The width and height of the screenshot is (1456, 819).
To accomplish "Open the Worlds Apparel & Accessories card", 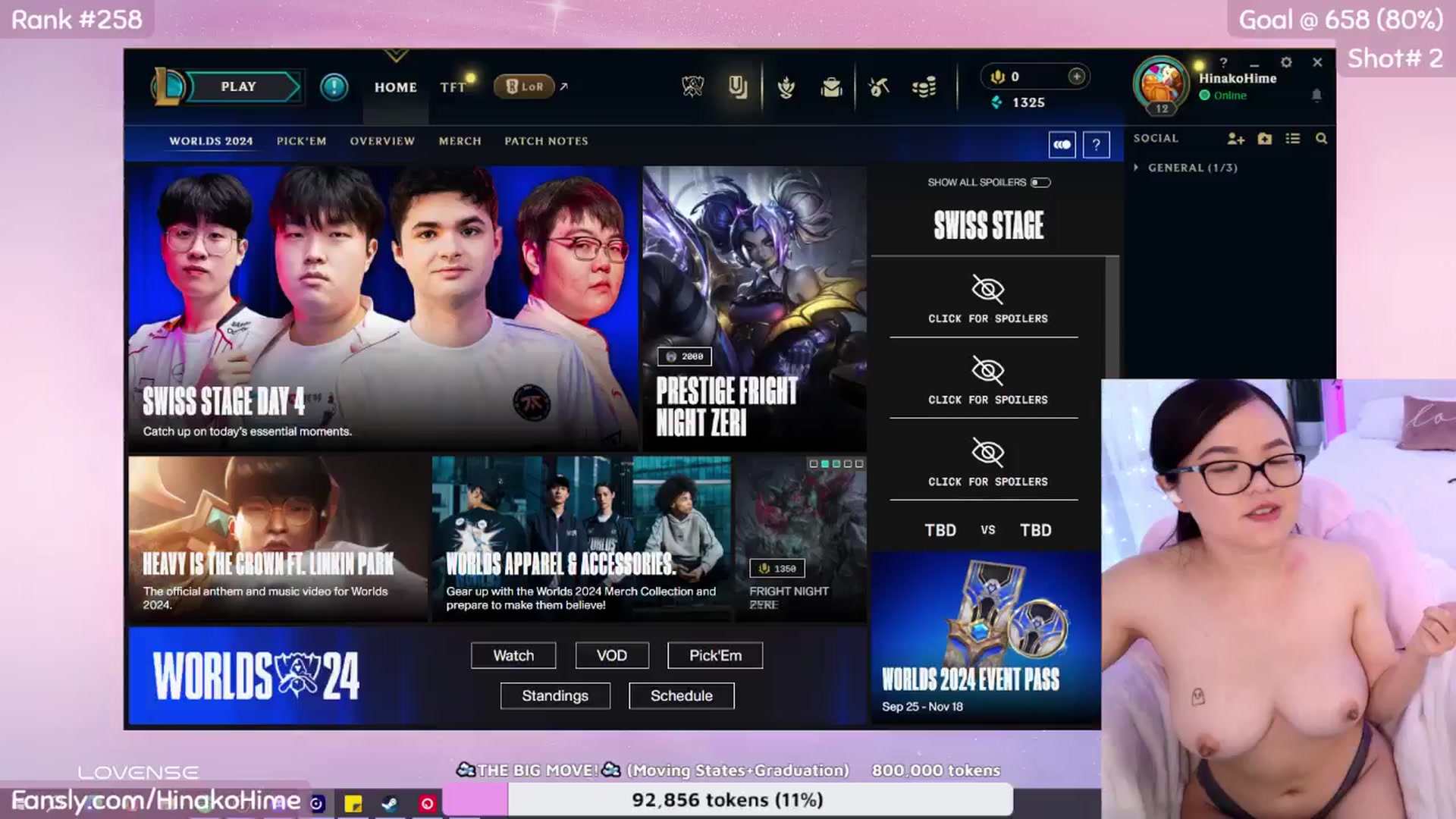I will coord(582,538).
